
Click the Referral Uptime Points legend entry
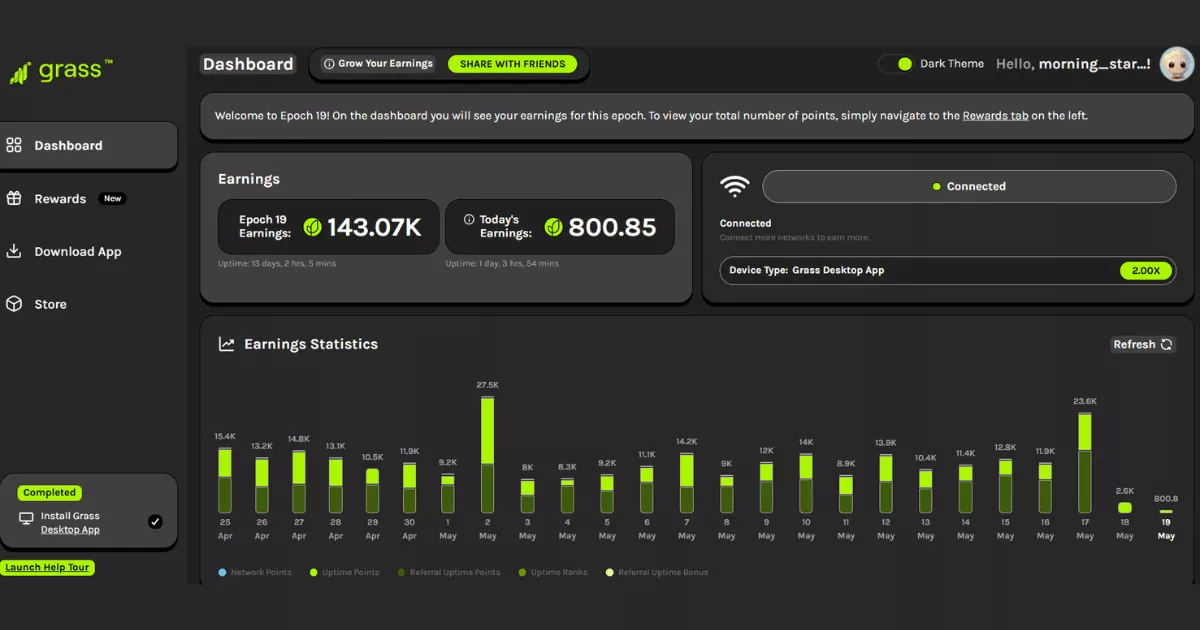(x=448, y=573)
